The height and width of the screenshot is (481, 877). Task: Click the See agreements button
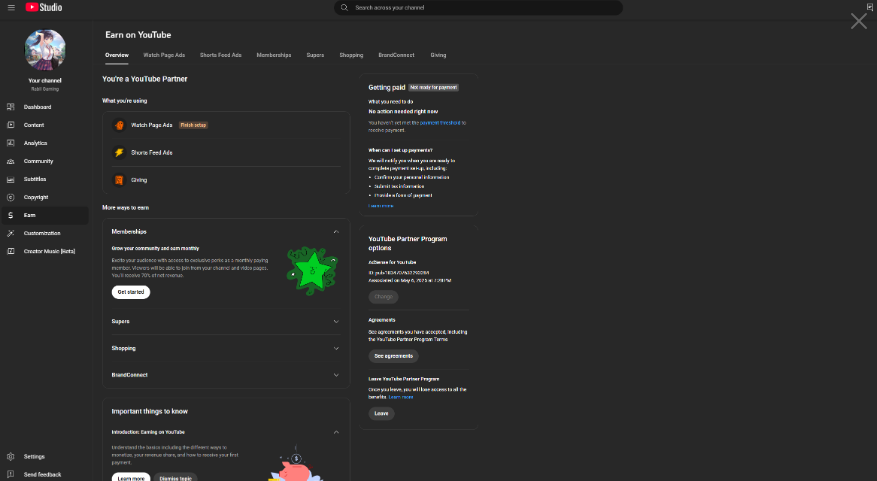click(x=393, y=356)
